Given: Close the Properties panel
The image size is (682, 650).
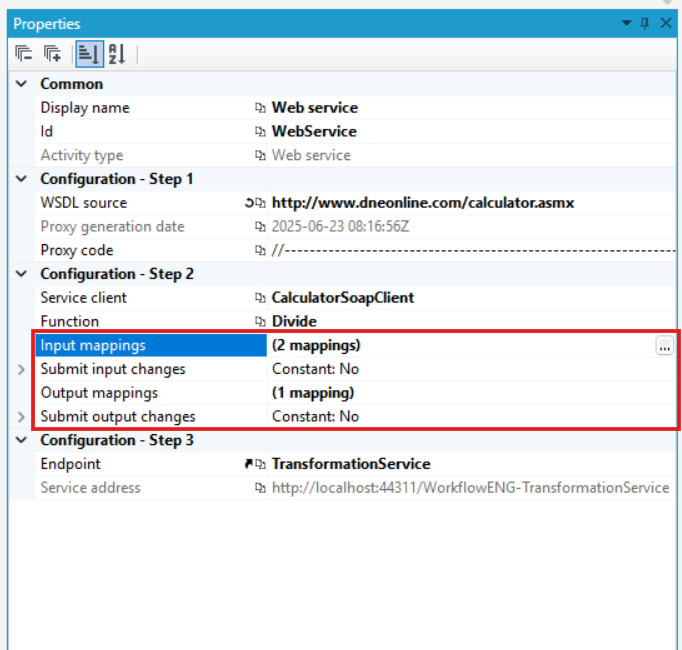Looking at the screenshot, I should [x=666, y=23].
